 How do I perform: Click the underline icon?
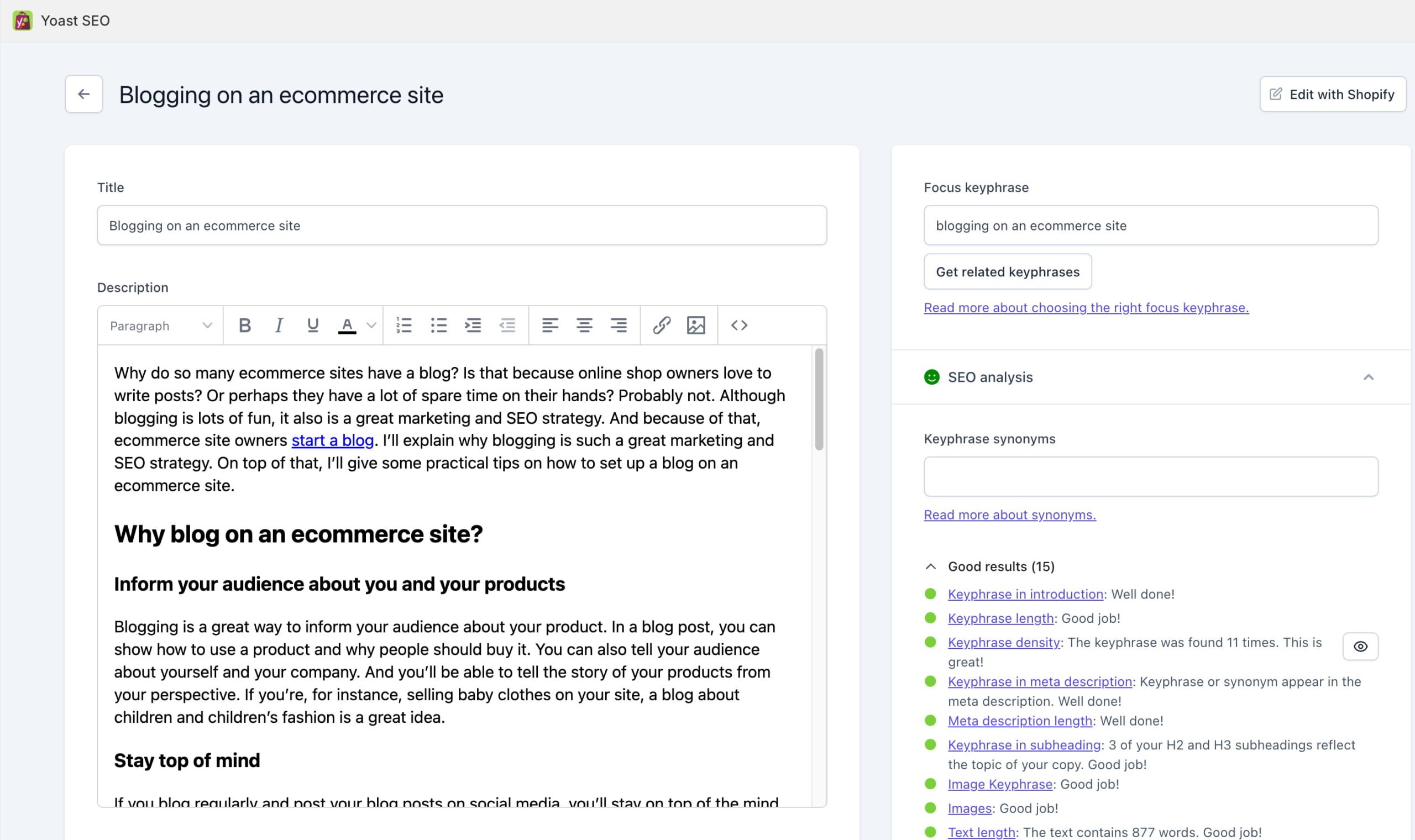(312, 326)
